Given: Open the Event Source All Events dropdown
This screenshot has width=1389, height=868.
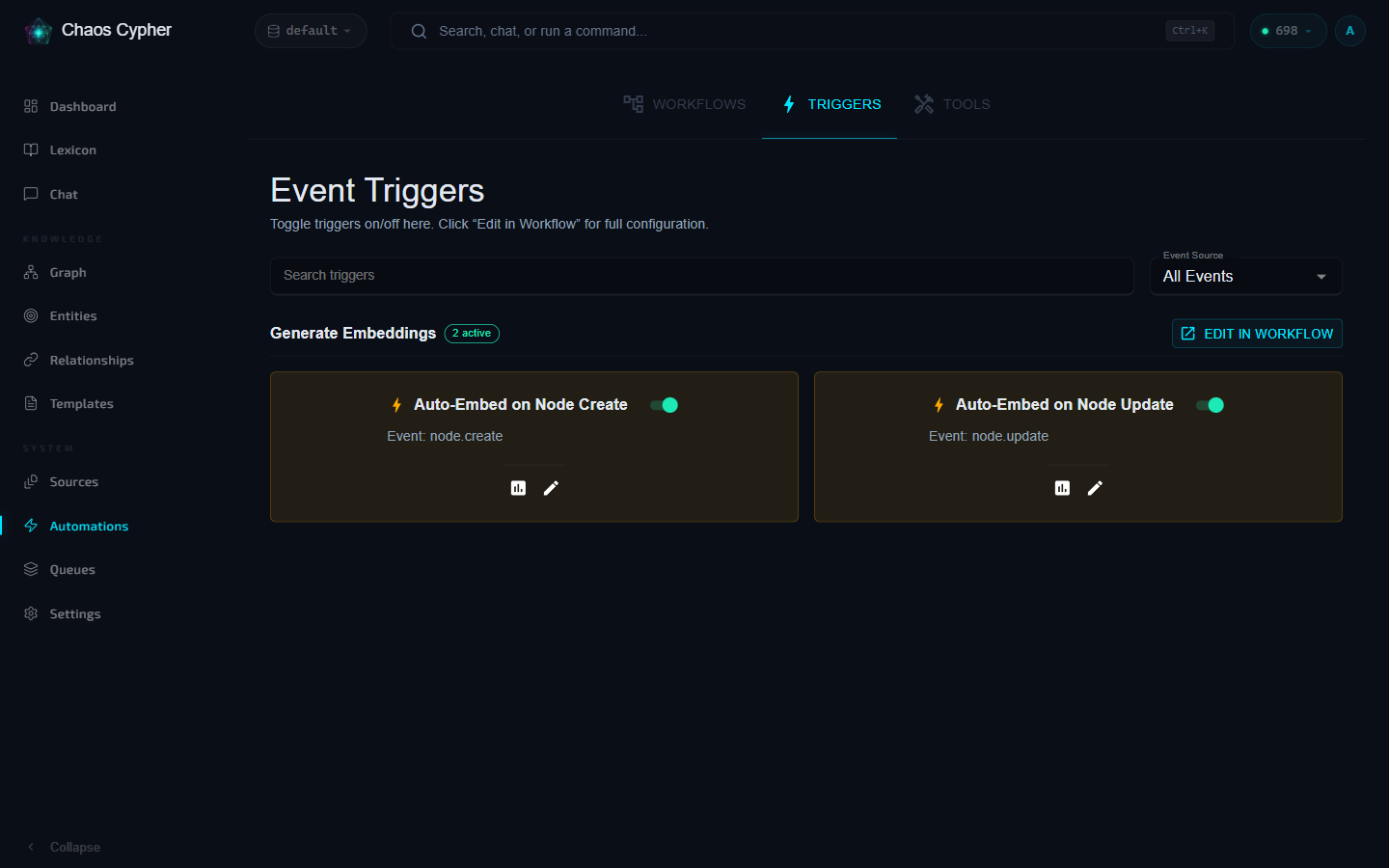Looking at the screenshot, I should [x=1245, y=276].
